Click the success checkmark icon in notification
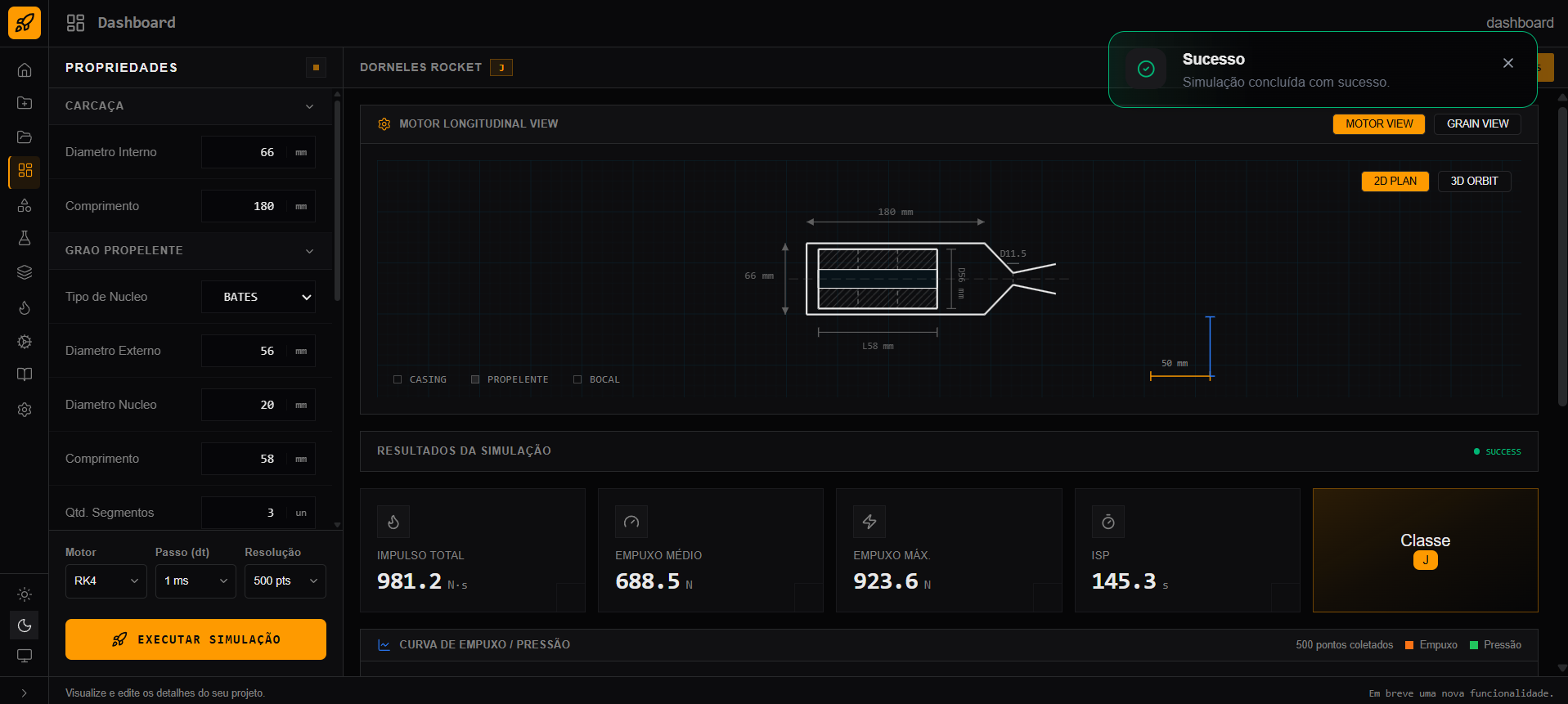 click(x=1146, y=70)
